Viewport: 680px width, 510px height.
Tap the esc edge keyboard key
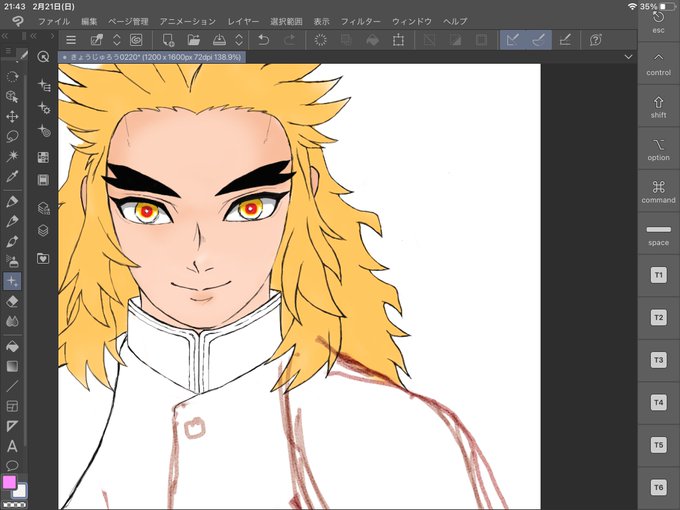(658, 23)
